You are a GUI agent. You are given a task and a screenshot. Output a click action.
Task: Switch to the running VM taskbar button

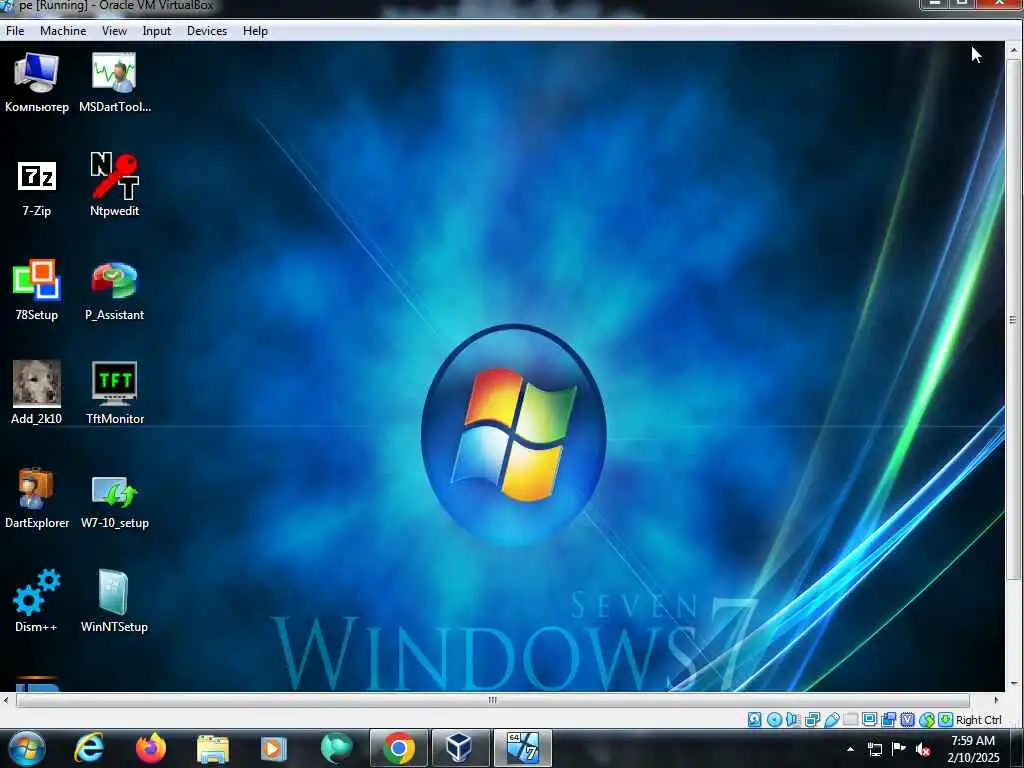pyautogui.click(x=522, y=748)
